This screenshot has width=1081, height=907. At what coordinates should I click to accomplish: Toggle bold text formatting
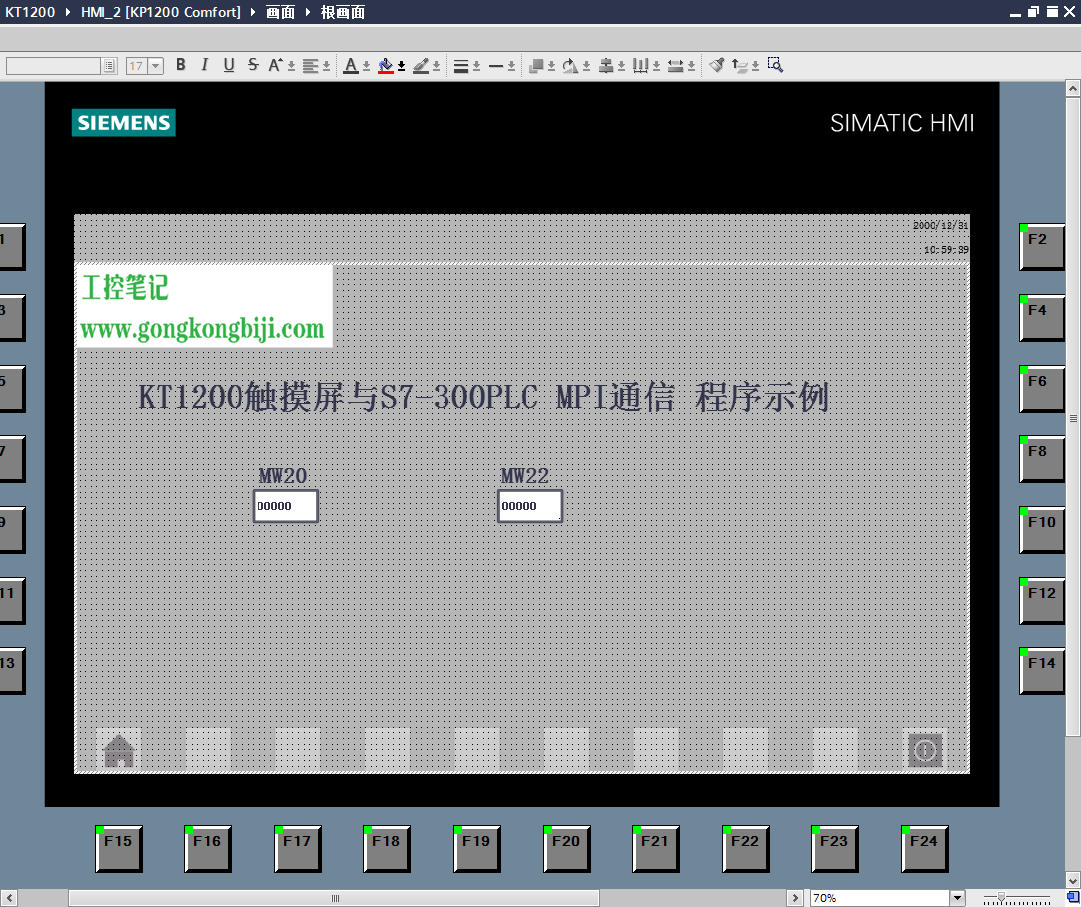[x=181, y=65]
